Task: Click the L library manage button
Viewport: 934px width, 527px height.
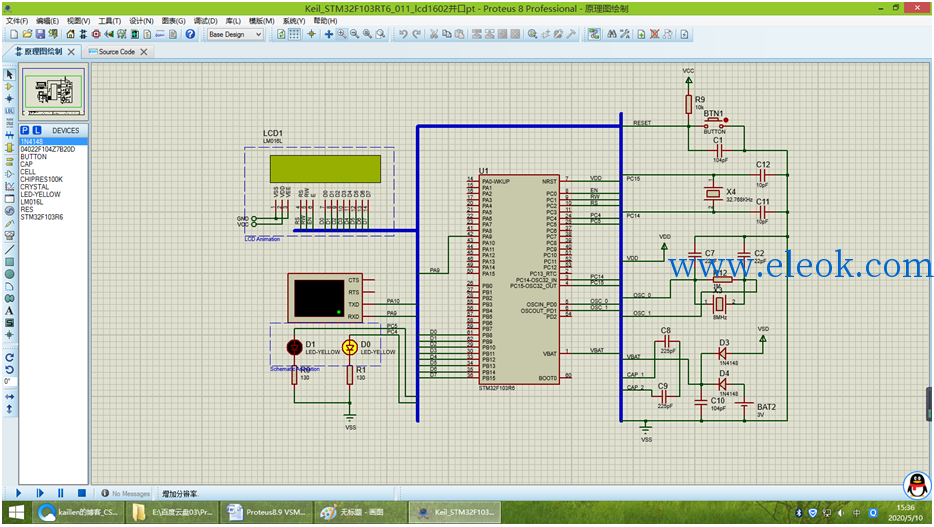Action: 37,130
